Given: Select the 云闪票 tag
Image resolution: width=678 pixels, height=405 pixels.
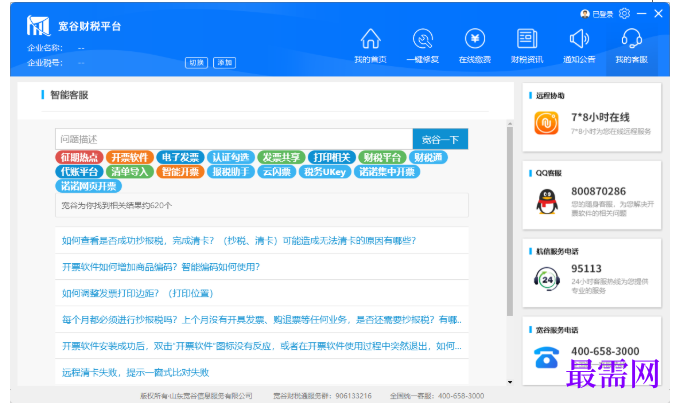Looking at the screenshot, I should 277,172.
